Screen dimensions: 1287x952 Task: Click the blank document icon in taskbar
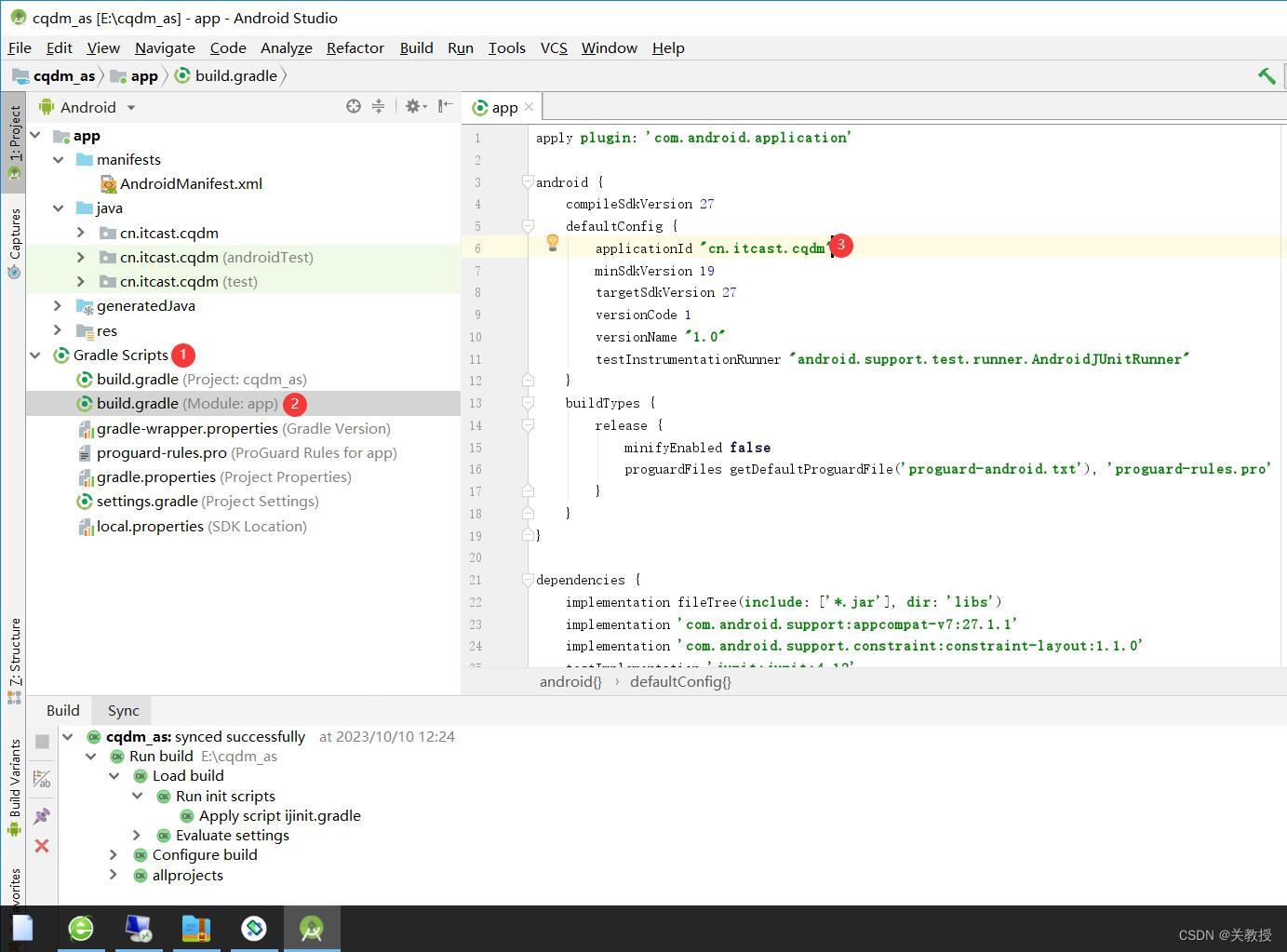pyautogui.click(x=22, y=928)
